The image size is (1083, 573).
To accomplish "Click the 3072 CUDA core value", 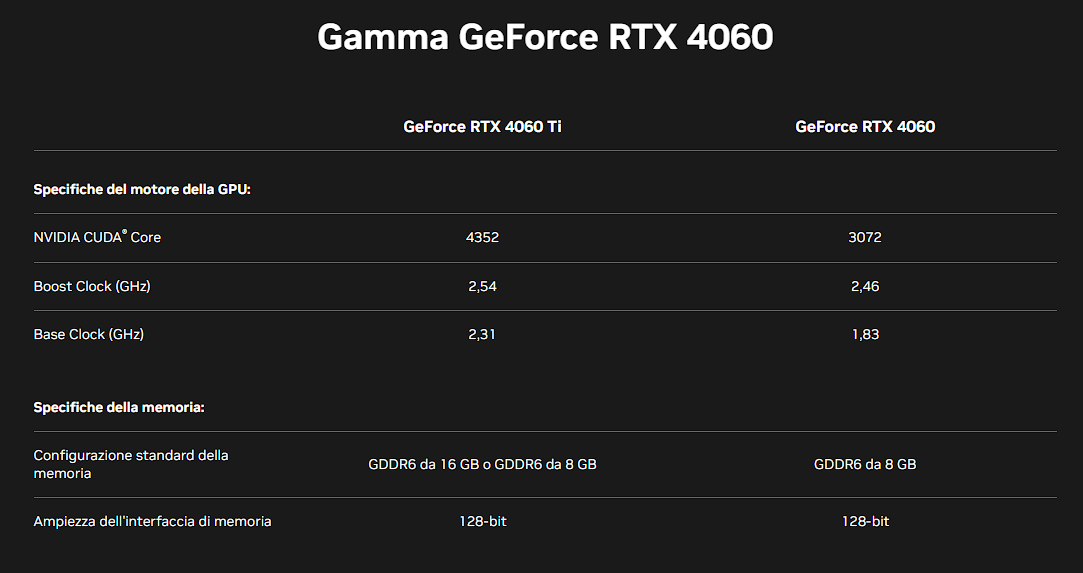I will pyautogui.click(x=865, y=237).
